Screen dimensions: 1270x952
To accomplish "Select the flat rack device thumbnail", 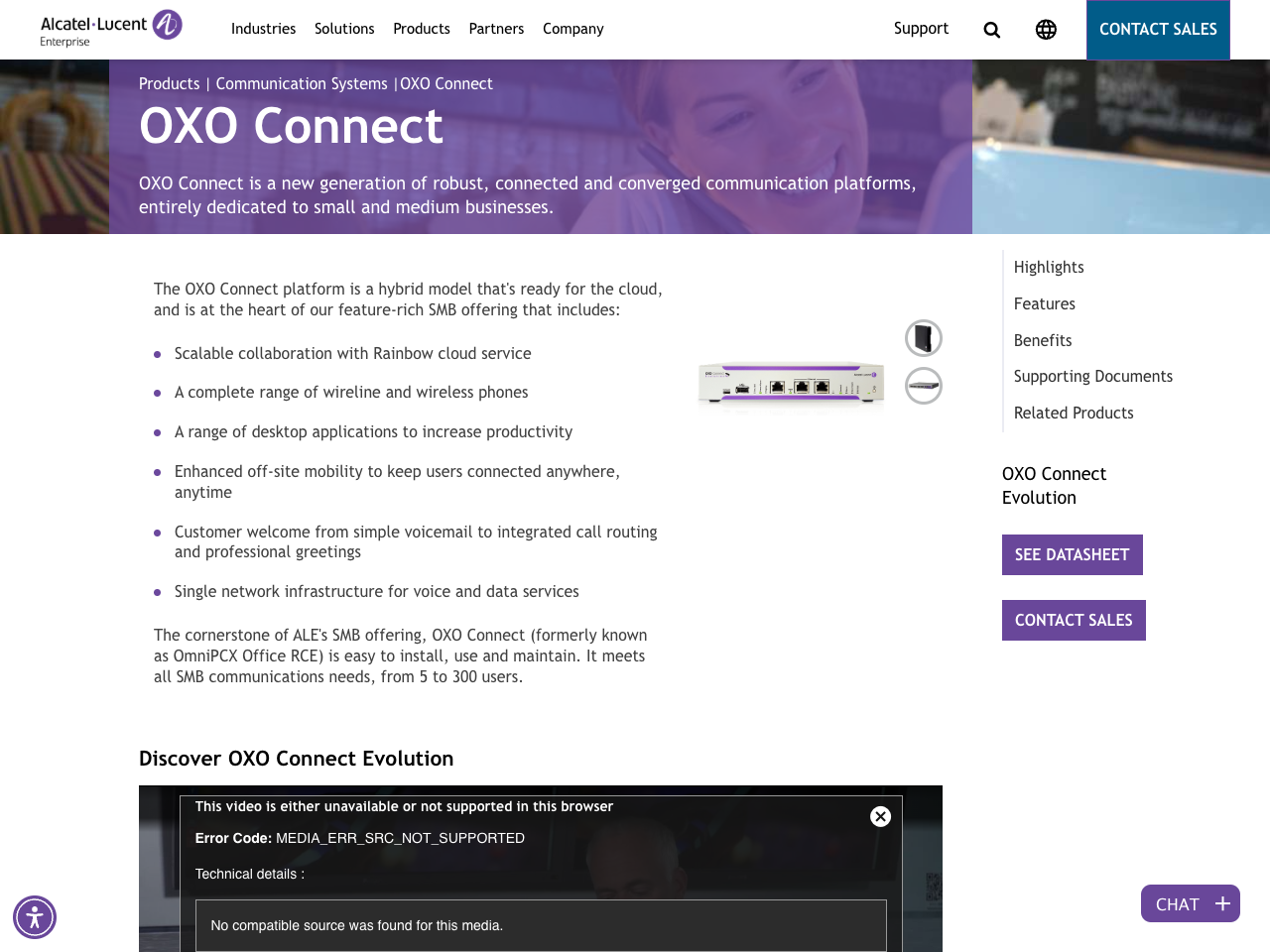I will 924,386.
